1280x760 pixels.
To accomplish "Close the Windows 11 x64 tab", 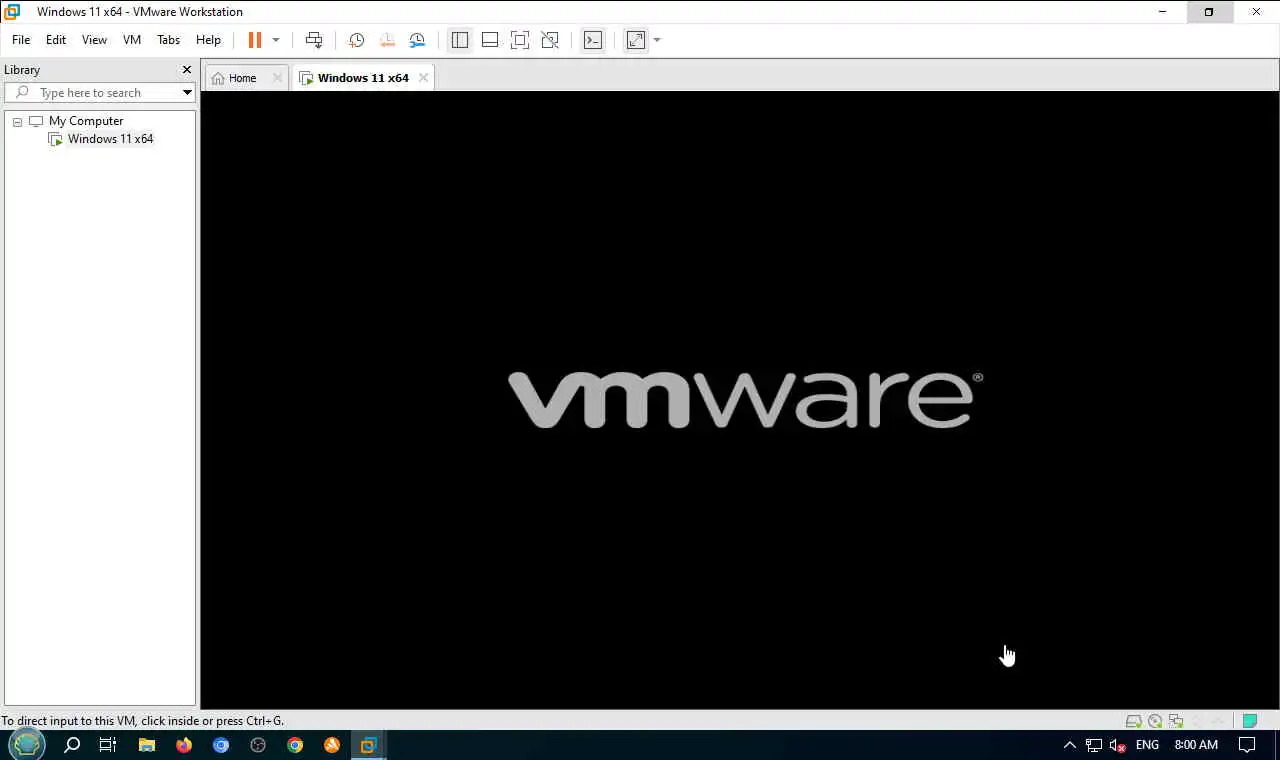I will 423,78.
